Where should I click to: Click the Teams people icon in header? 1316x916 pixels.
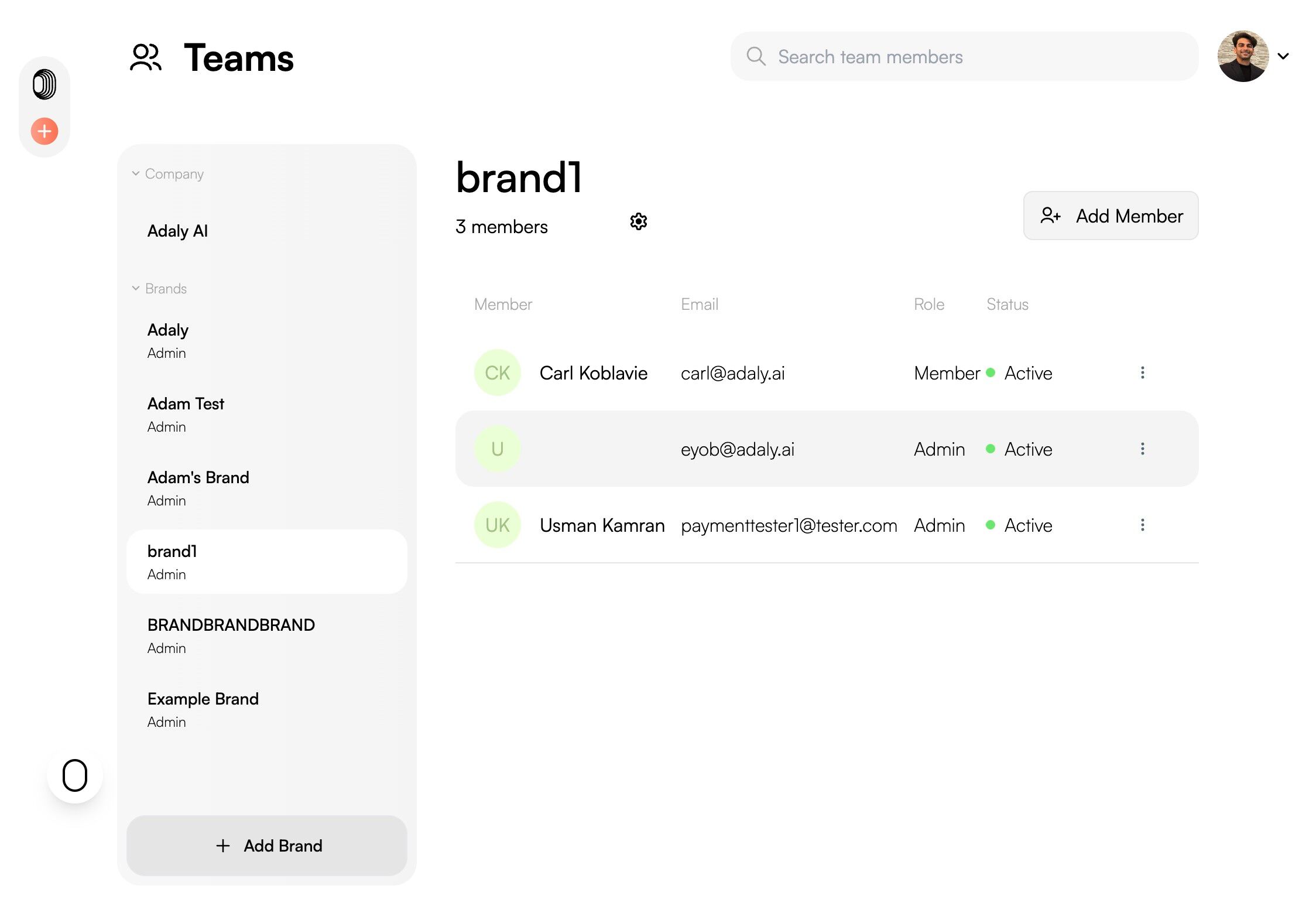pos(145,57)
